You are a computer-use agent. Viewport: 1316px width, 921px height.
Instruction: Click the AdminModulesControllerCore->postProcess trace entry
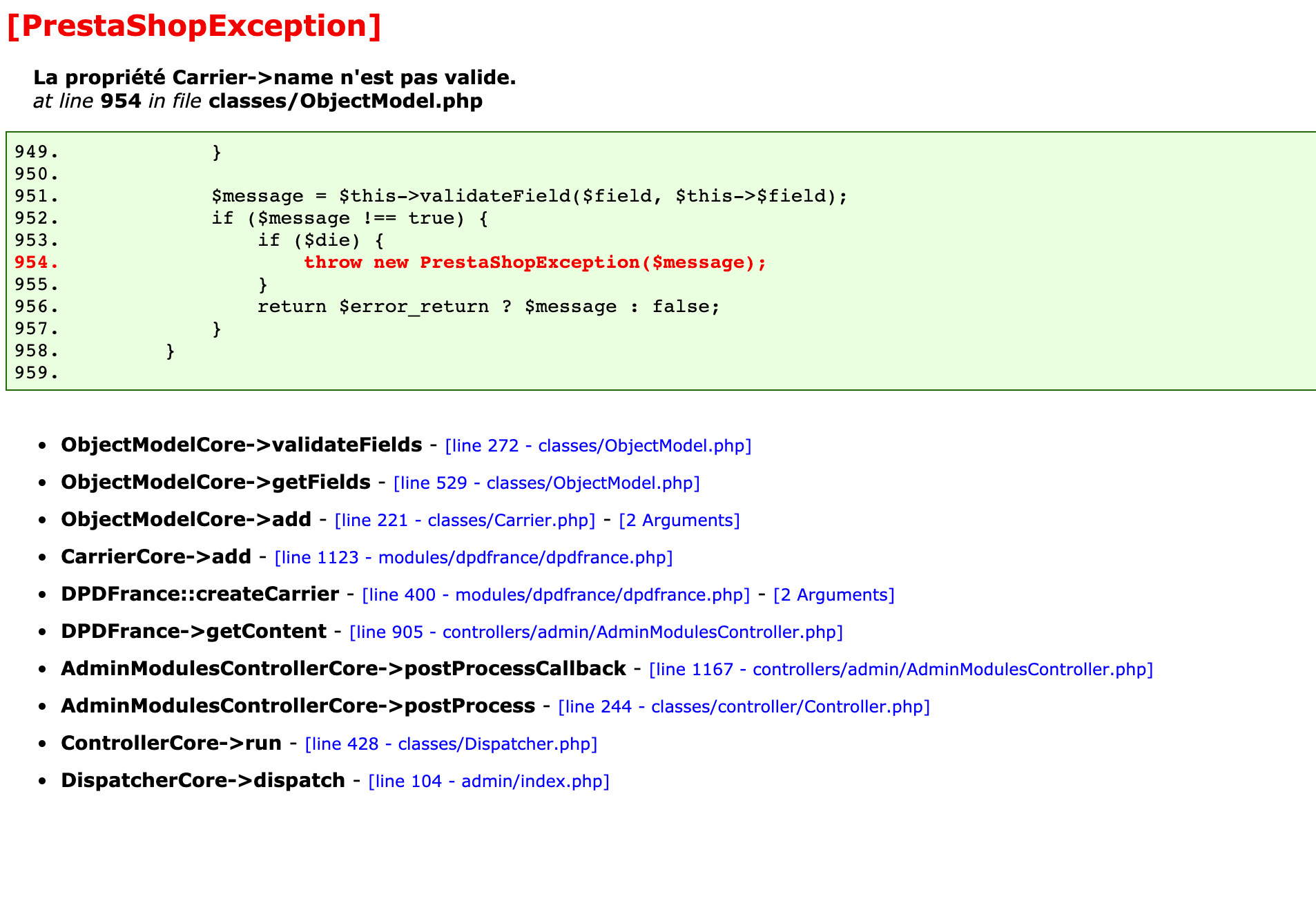tap(298, 706)
